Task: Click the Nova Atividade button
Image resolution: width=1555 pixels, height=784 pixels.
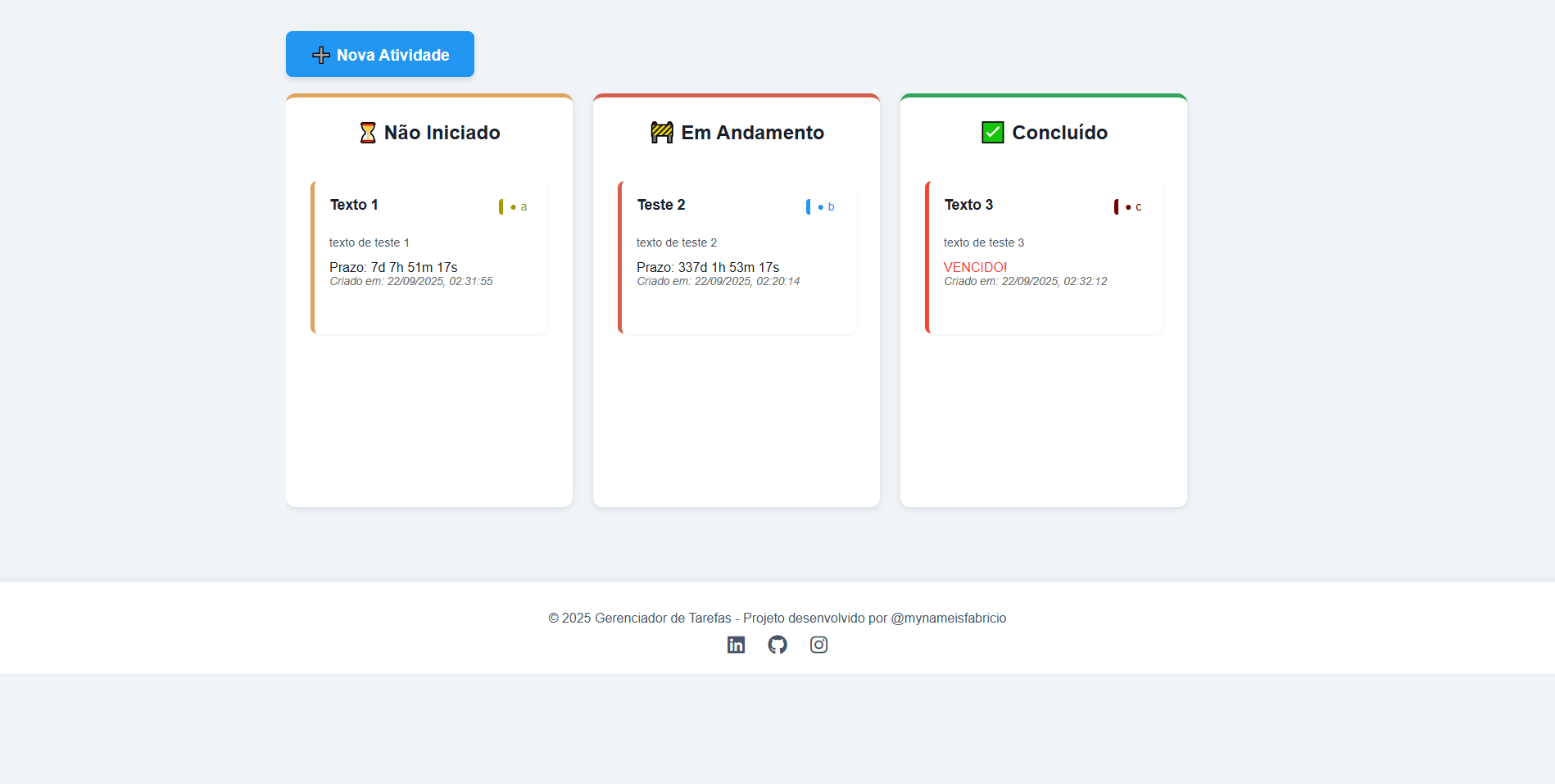Action: tap(379, 54)
